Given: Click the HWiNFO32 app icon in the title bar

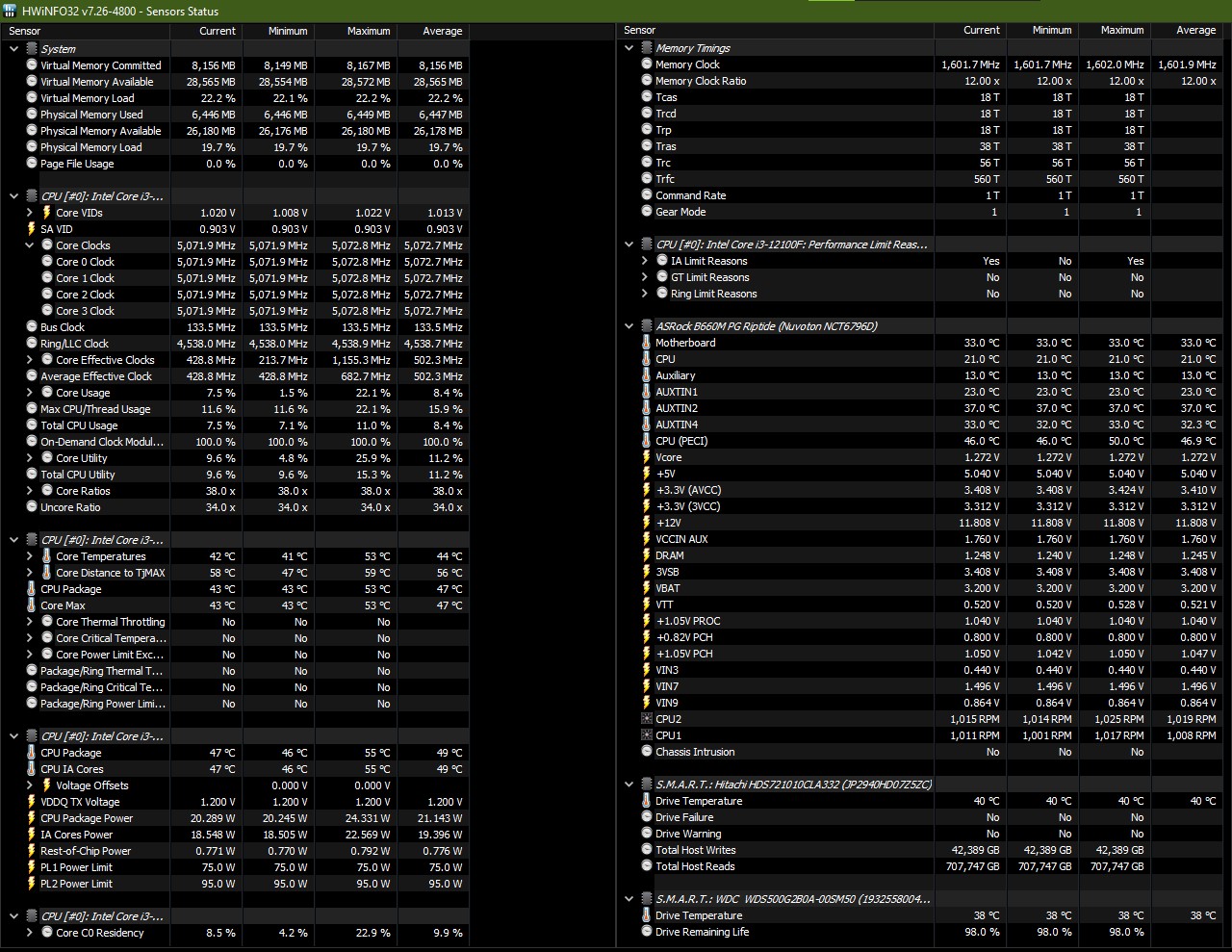Looking at the screenshot, I should 10,11.
